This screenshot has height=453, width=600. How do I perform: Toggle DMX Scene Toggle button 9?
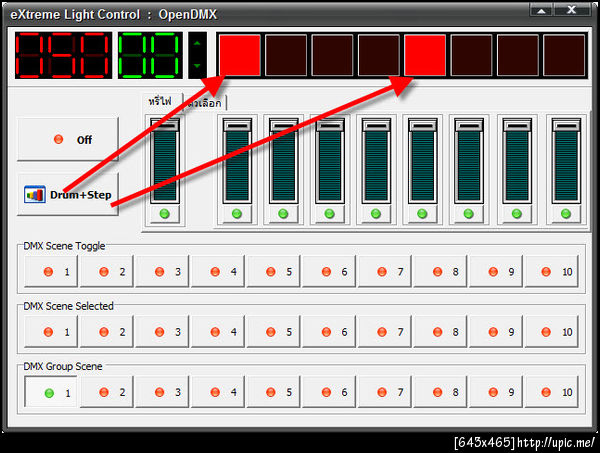(x=496, y=272)
